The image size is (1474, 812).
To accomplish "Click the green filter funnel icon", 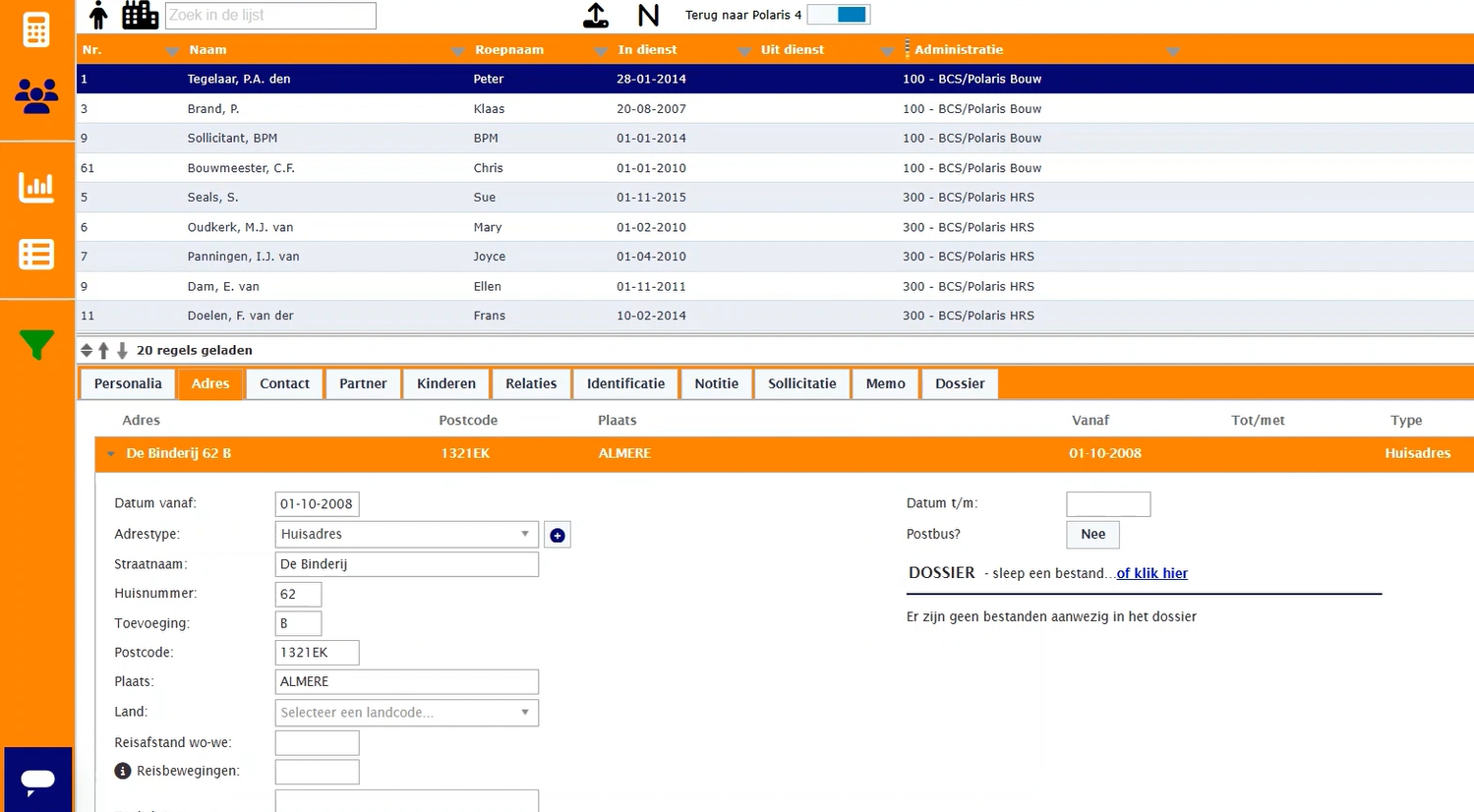I will (x=36, y=344).
